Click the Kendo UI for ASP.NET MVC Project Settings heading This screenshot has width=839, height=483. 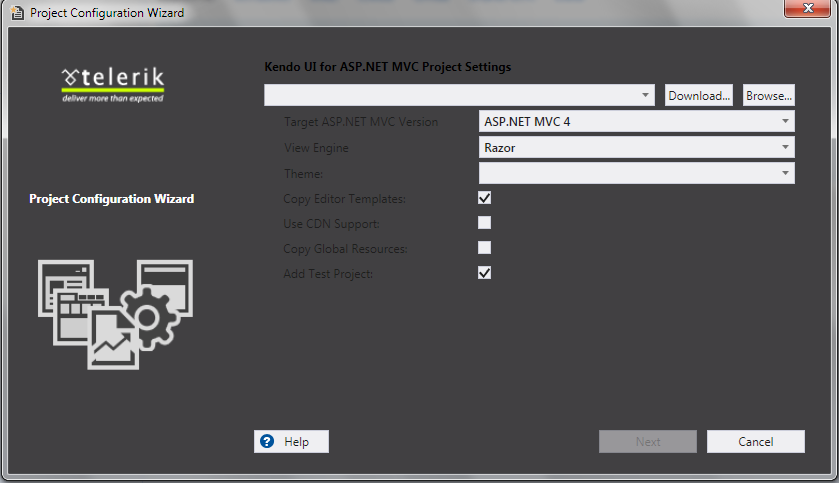387,67
